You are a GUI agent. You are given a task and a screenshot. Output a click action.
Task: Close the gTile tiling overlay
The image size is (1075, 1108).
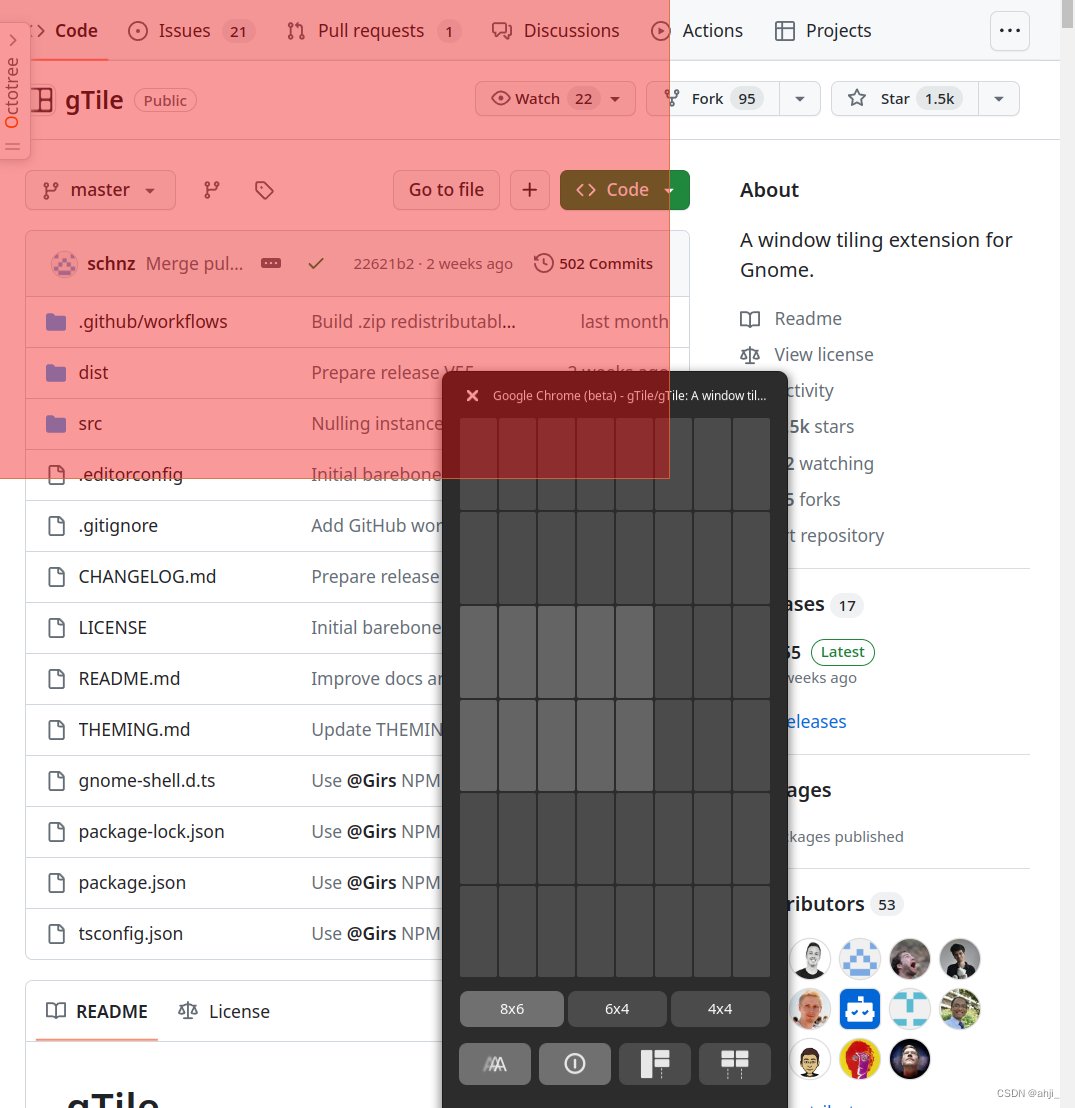coord(472,396)
